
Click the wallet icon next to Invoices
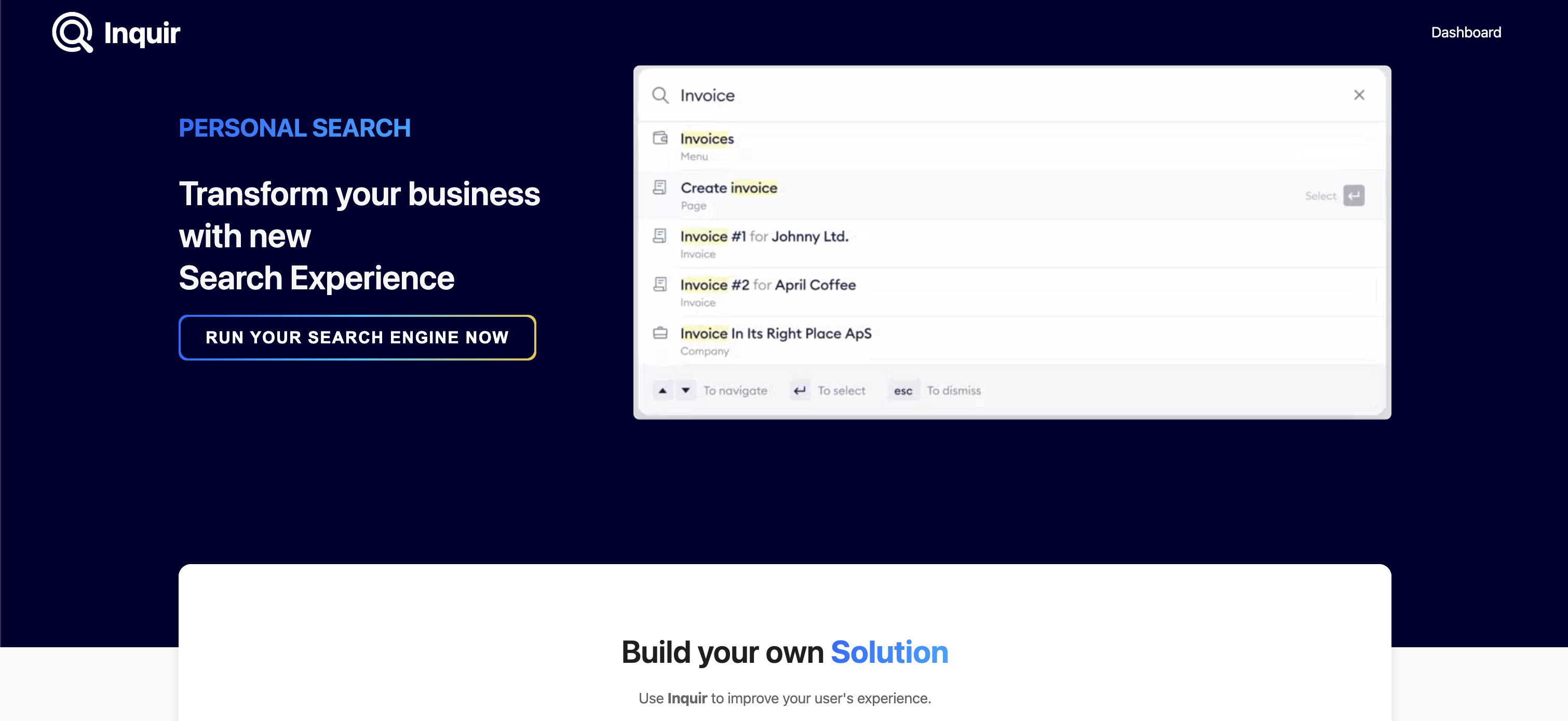660,138
